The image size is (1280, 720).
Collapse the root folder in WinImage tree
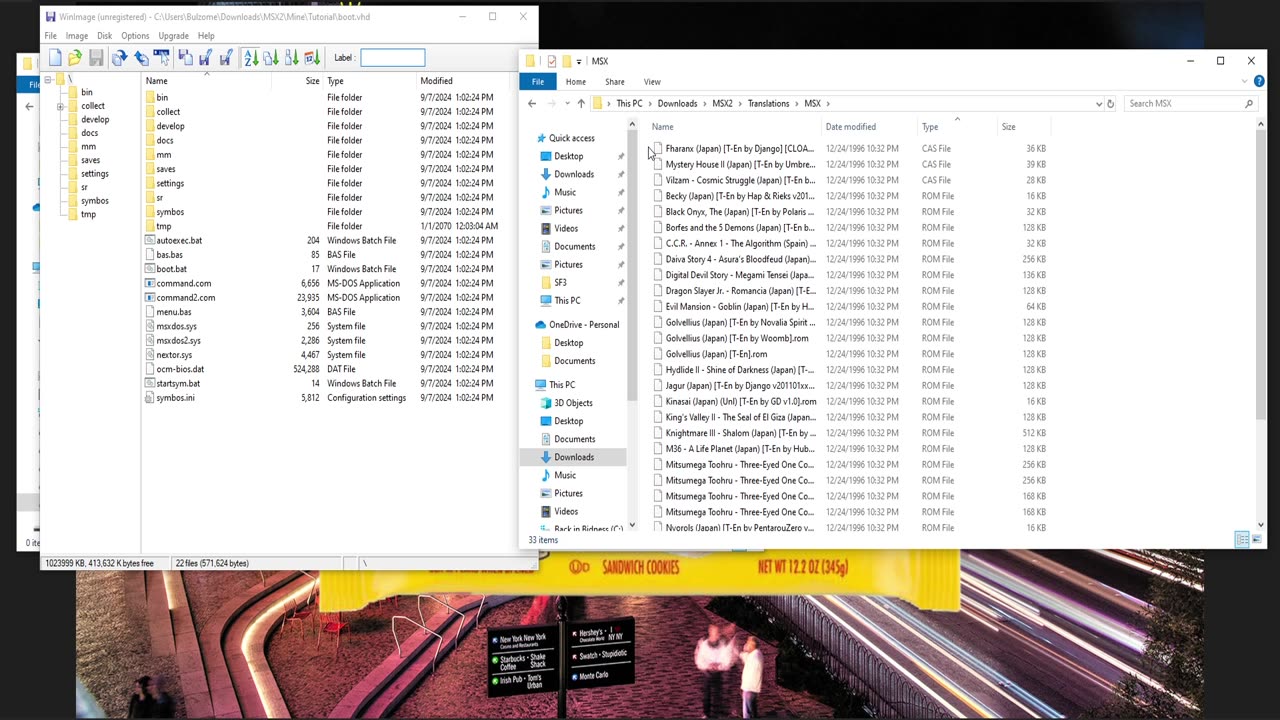click(x=48, y=79)
